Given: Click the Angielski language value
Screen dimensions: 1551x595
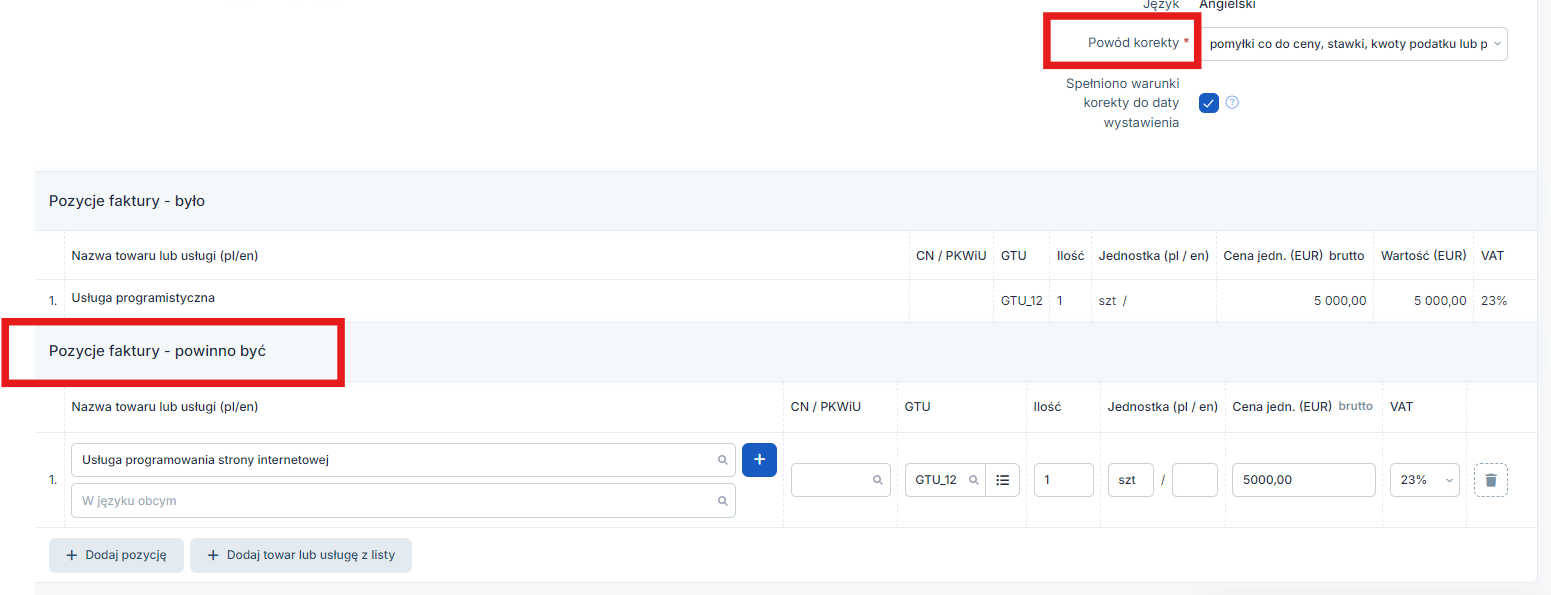Looking at the screenshot, I should pos(1227,5).
